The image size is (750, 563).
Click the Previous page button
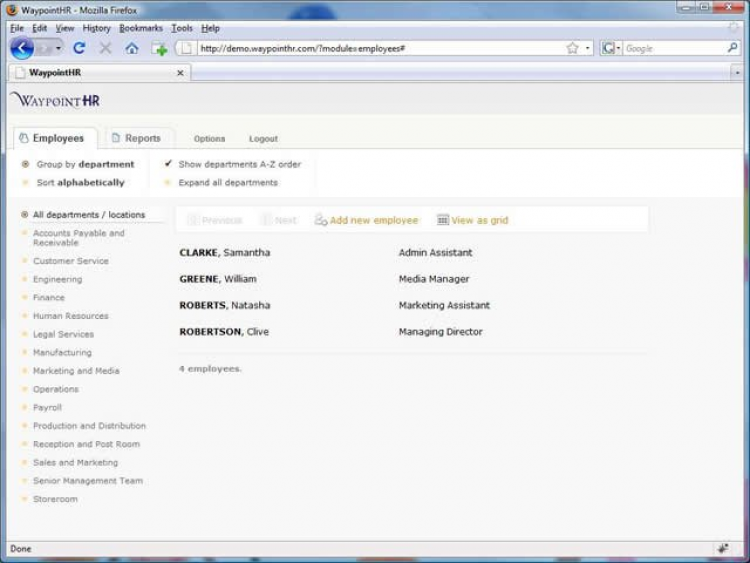[x=216, y=220]
